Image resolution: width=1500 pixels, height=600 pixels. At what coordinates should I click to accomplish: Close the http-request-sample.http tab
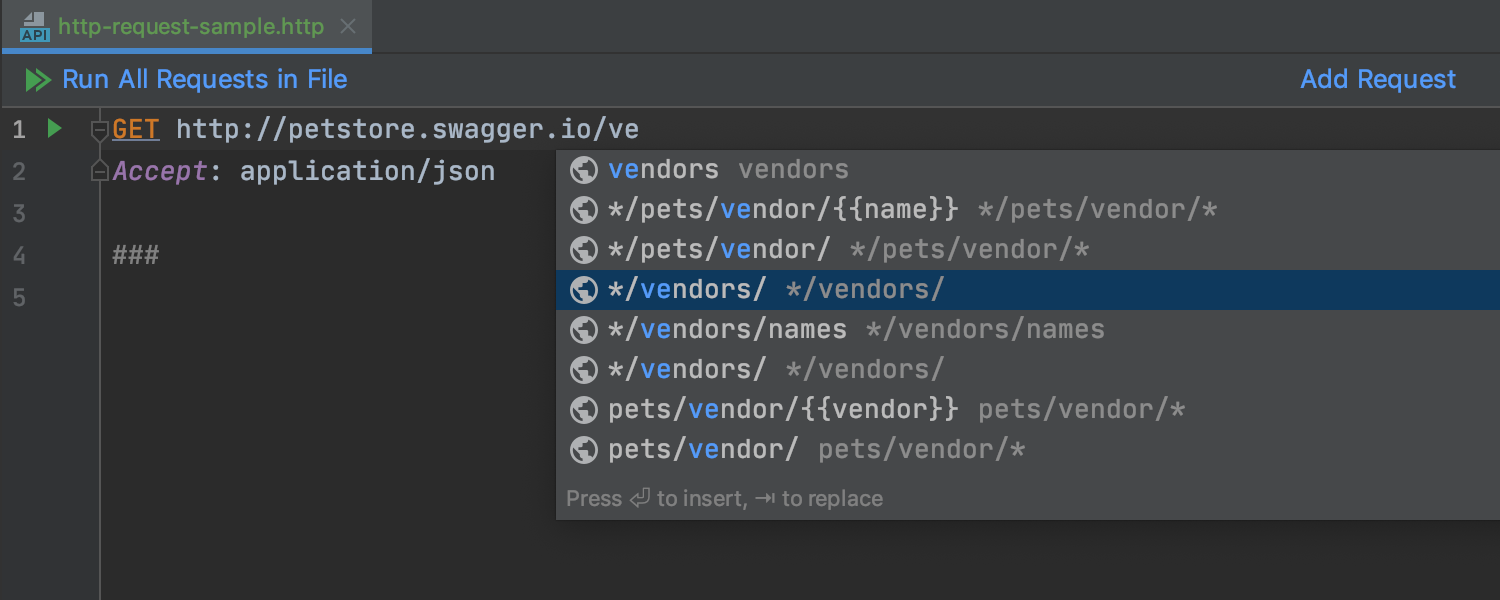point(348,27)
